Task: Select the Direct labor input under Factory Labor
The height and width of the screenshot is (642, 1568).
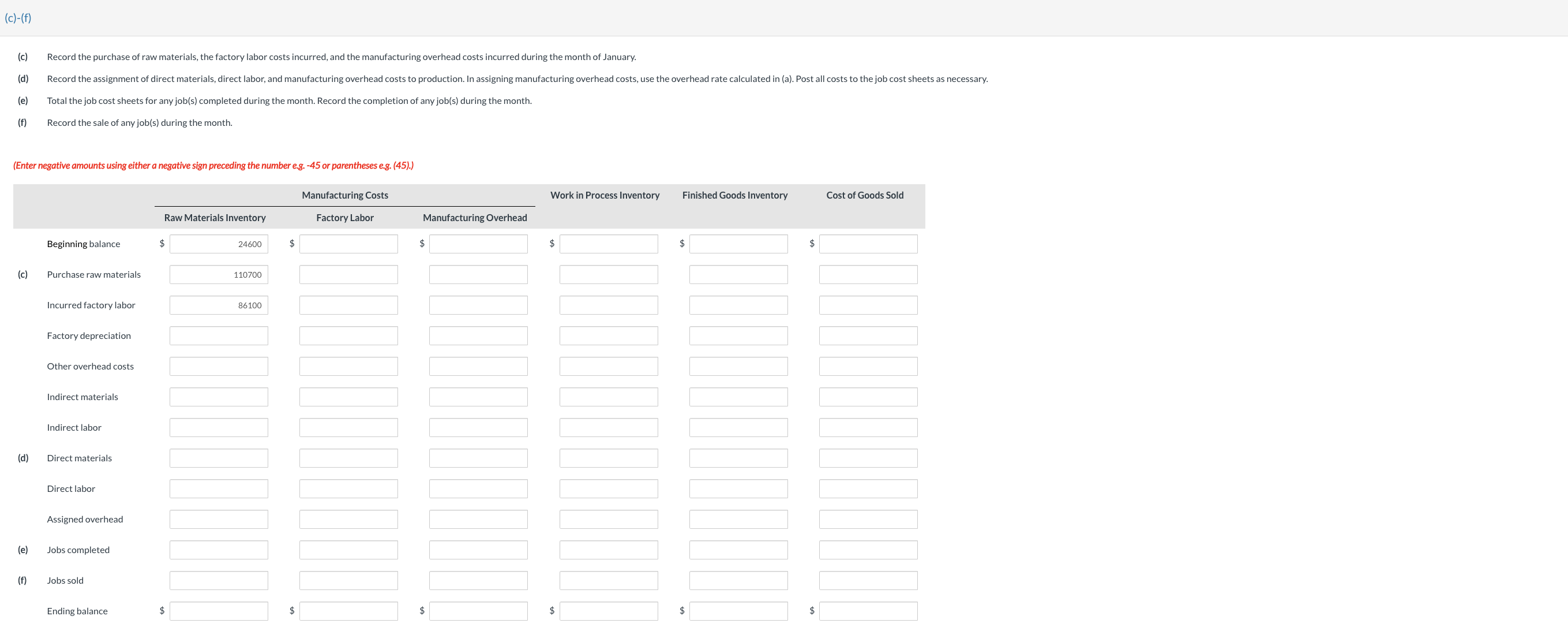Action: tap(348, 488)
